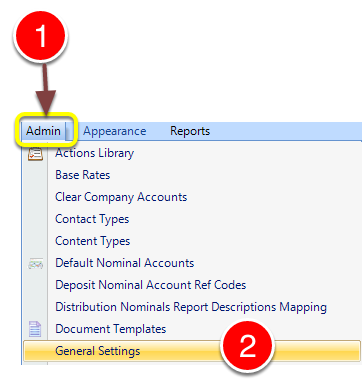Select Distribution Nominals Report Descriptions Mapping

point(191,307)
